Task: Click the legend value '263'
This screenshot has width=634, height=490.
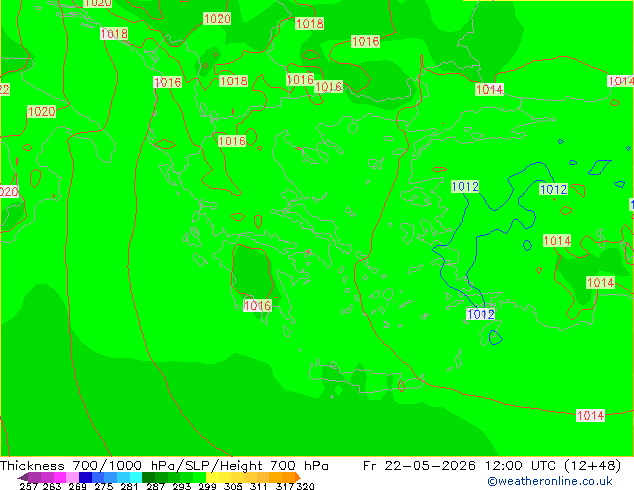Action: tap(52, 486)
